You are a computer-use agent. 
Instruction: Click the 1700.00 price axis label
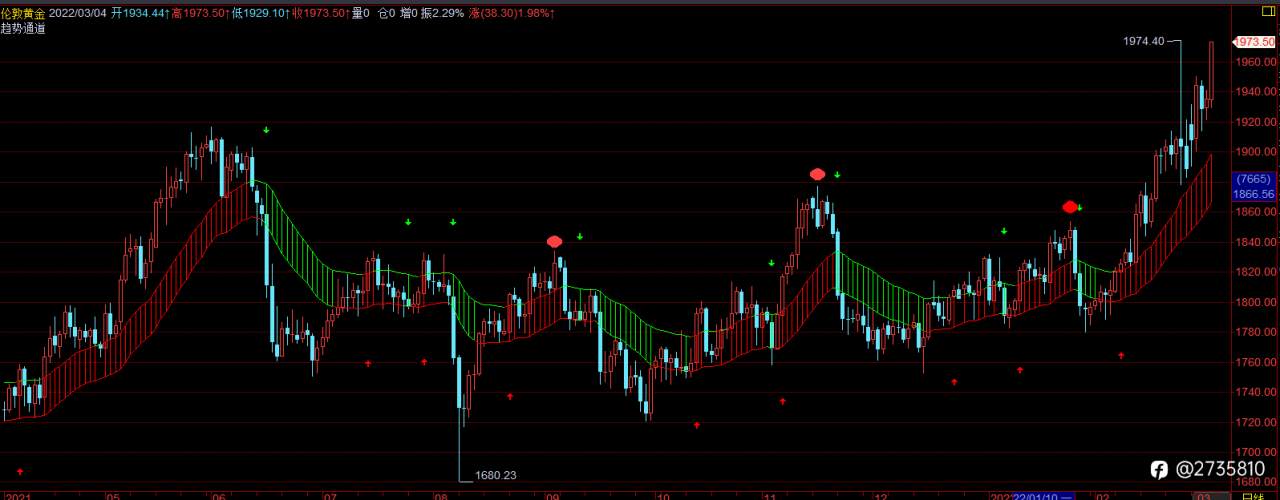[1256, 452]
